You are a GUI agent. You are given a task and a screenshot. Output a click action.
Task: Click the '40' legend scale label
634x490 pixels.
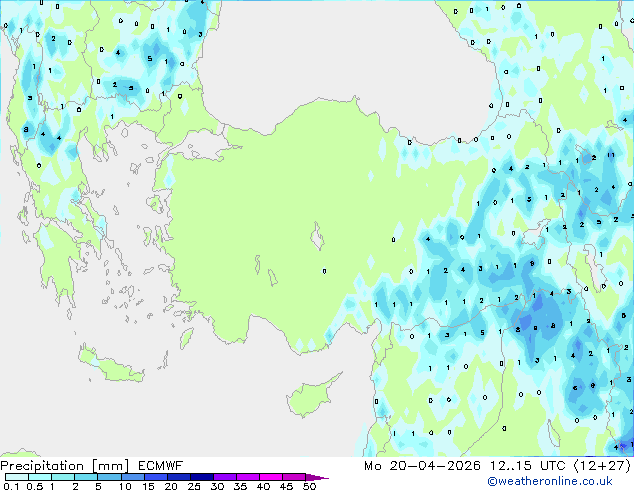click(x=263, y=486)
